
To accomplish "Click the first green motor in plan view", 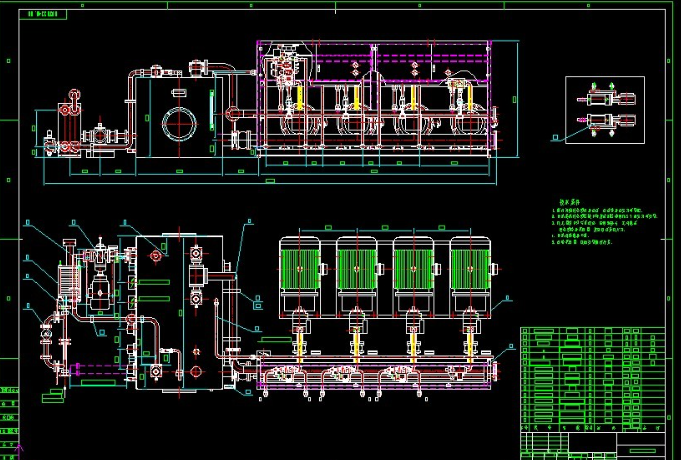I will 300,269.
